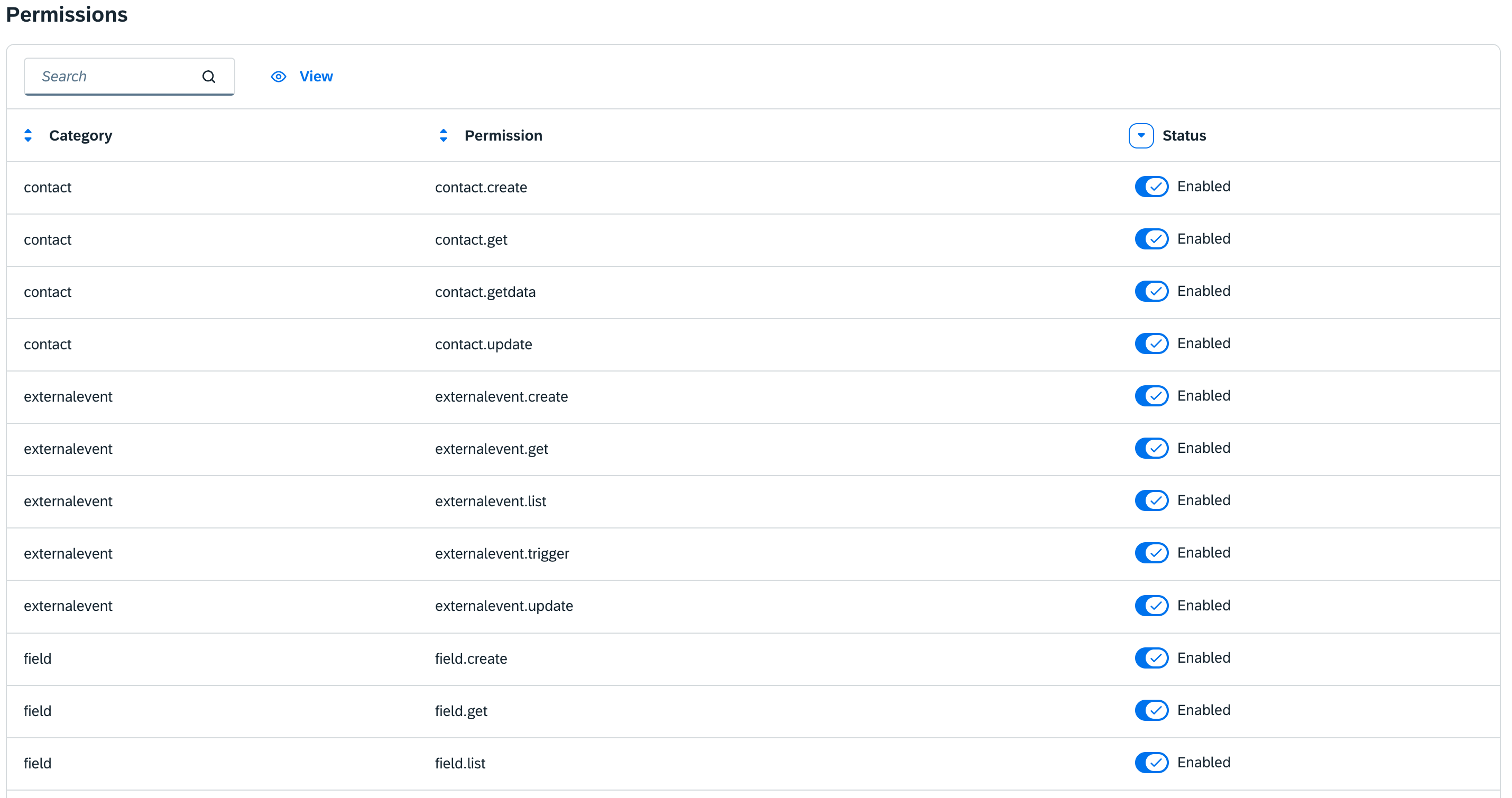Screen dimensions: 1512x798
Task: Switch off externalevent.trigger permission
Action: [1151, 553]
